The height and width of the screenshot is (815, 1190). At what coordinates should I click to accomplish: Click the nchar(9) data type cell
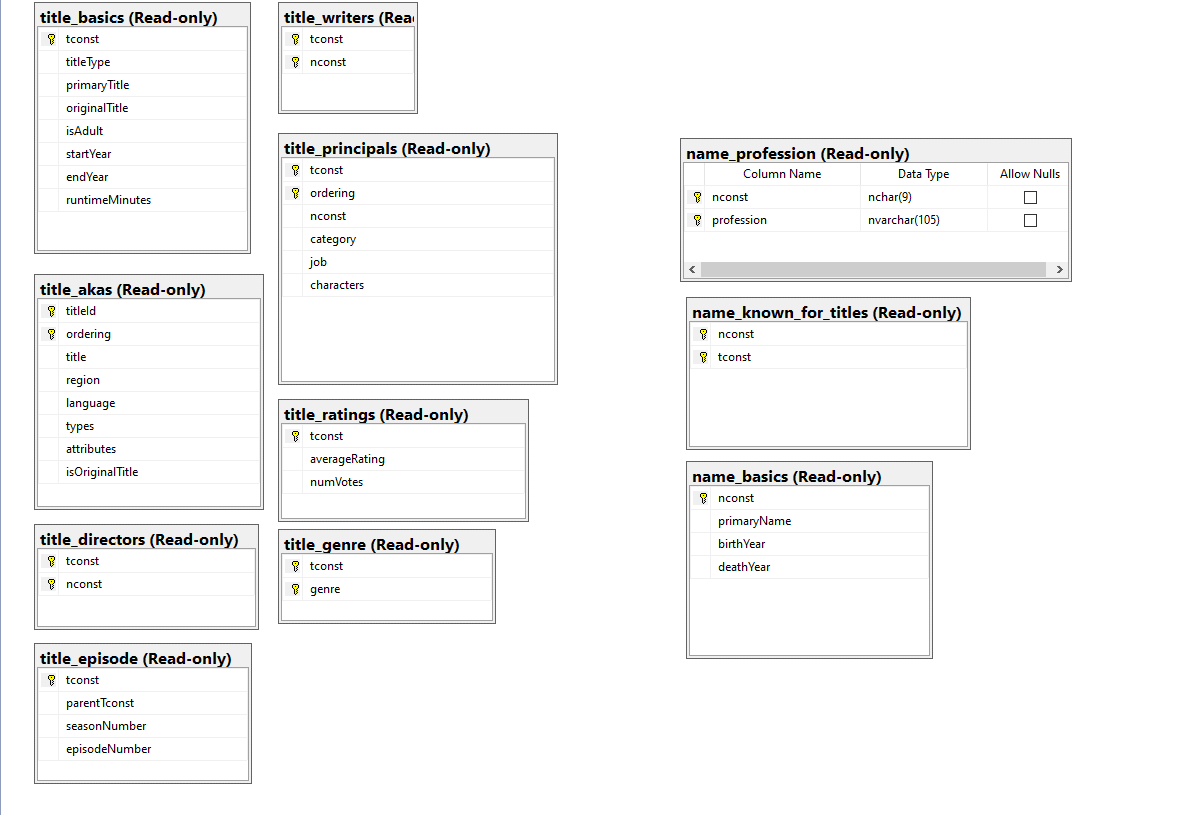[924, 197]
